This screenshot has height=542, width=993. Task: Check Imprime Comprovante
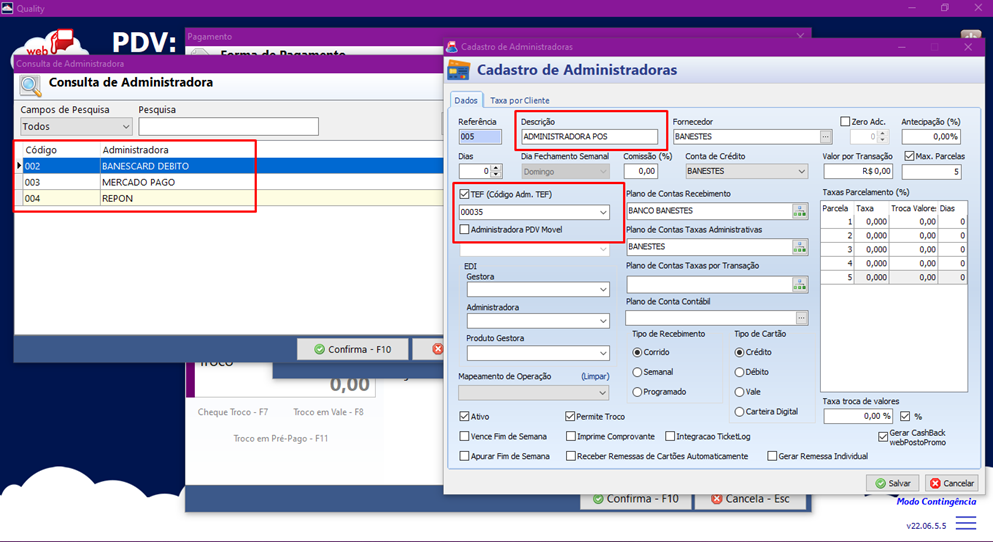pyautogui.click(x=571, y=436)
